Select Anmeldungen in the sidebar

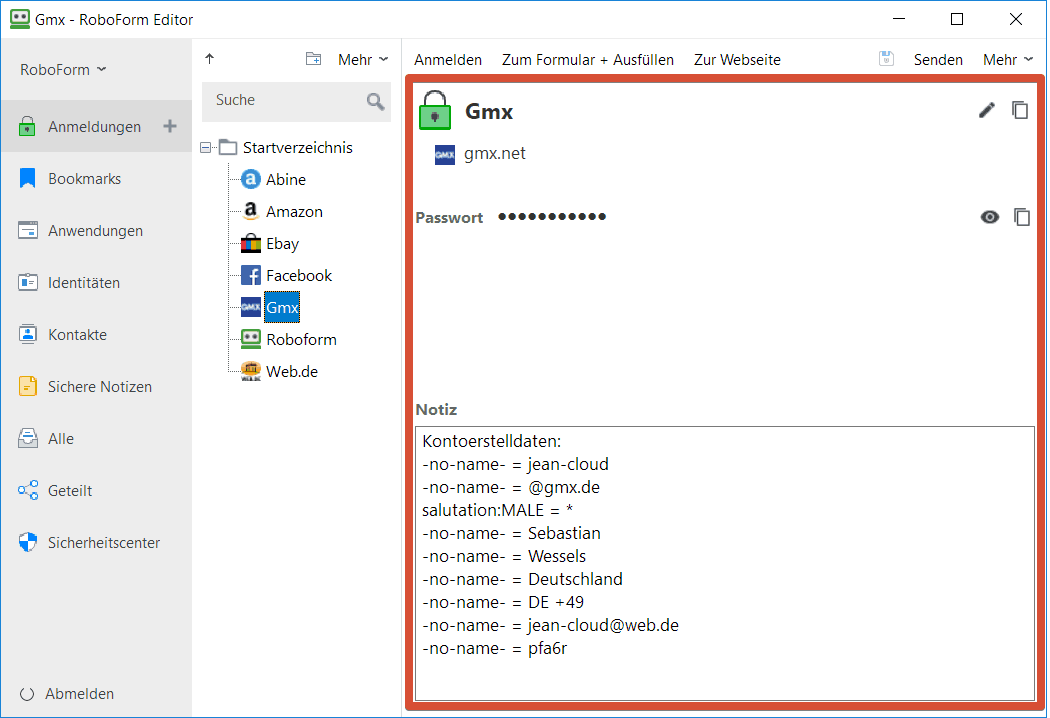click(96, 127)
